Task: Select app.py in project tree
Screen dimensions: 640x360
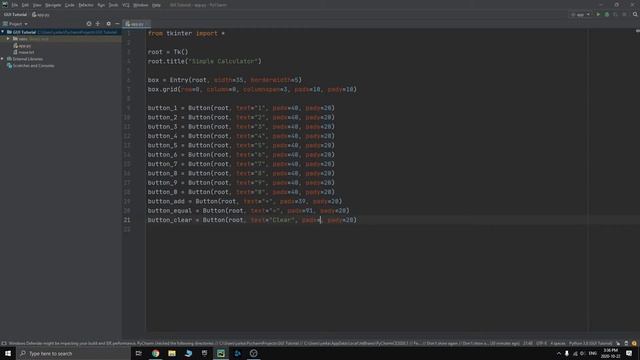Action: 22,46
